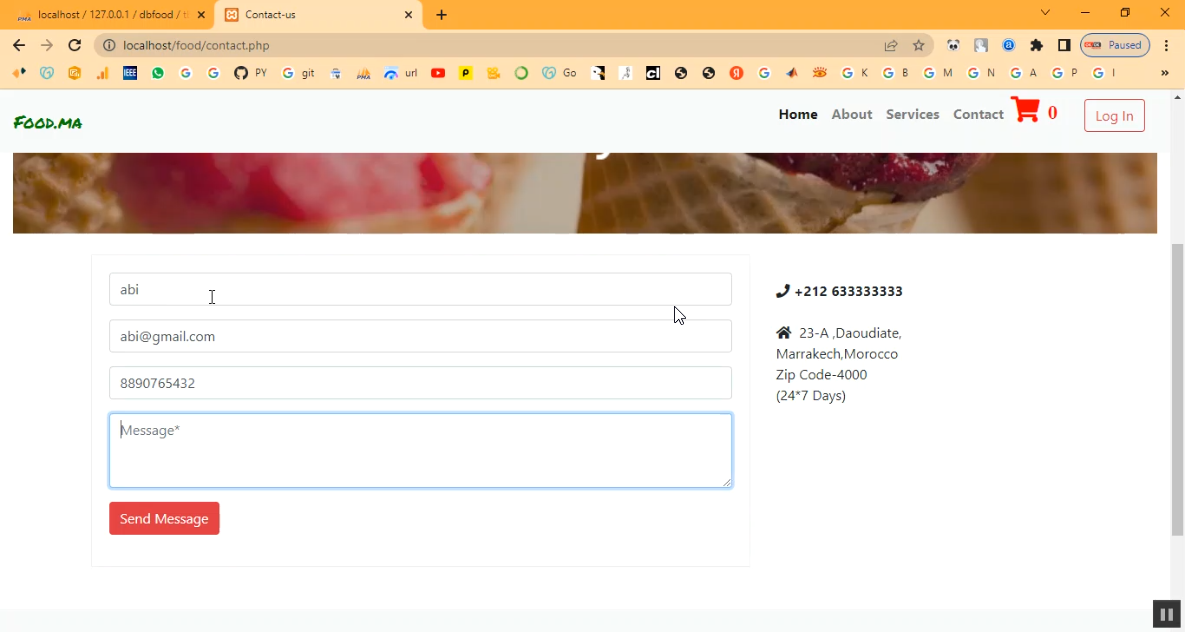1185x632 pixels.
Task: Click into the Message textarea
Action: click(x=420, y=451)
